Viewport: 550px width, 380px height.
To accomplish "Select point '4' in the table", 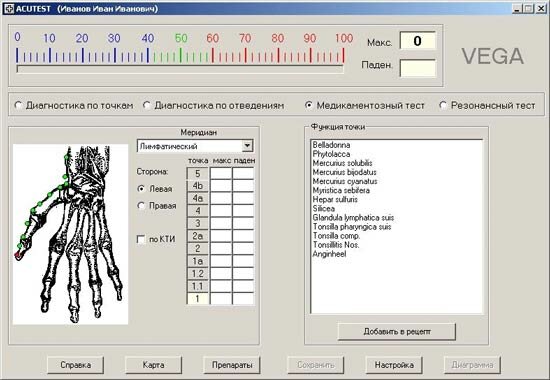I will (197, 211).
